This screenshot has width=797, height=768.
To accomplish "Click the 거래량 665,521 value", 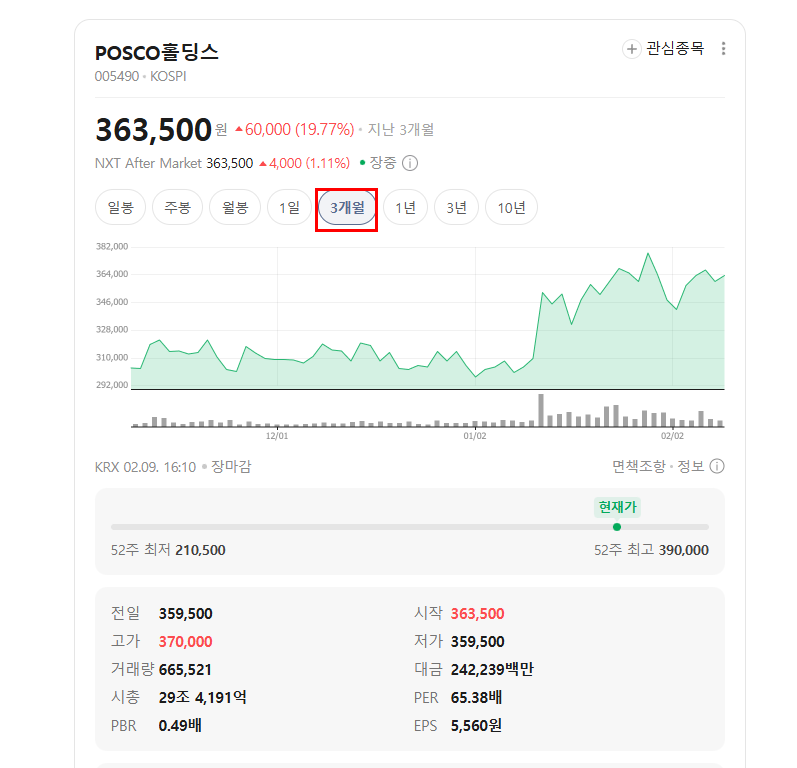I will pos(185,669).
